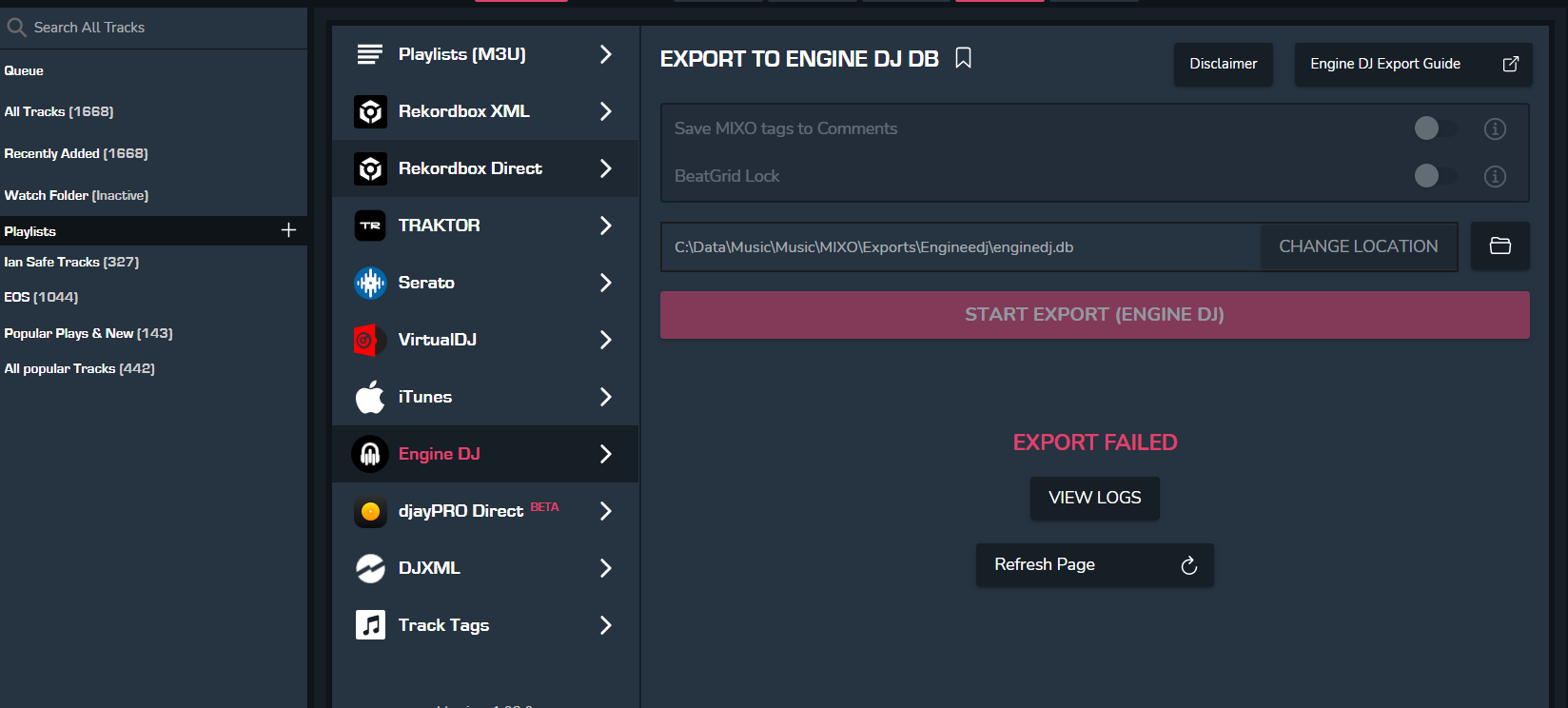The image size is (1568, 708).
Task: Expand VirtualDJ chevron
Action: point(605,340)
